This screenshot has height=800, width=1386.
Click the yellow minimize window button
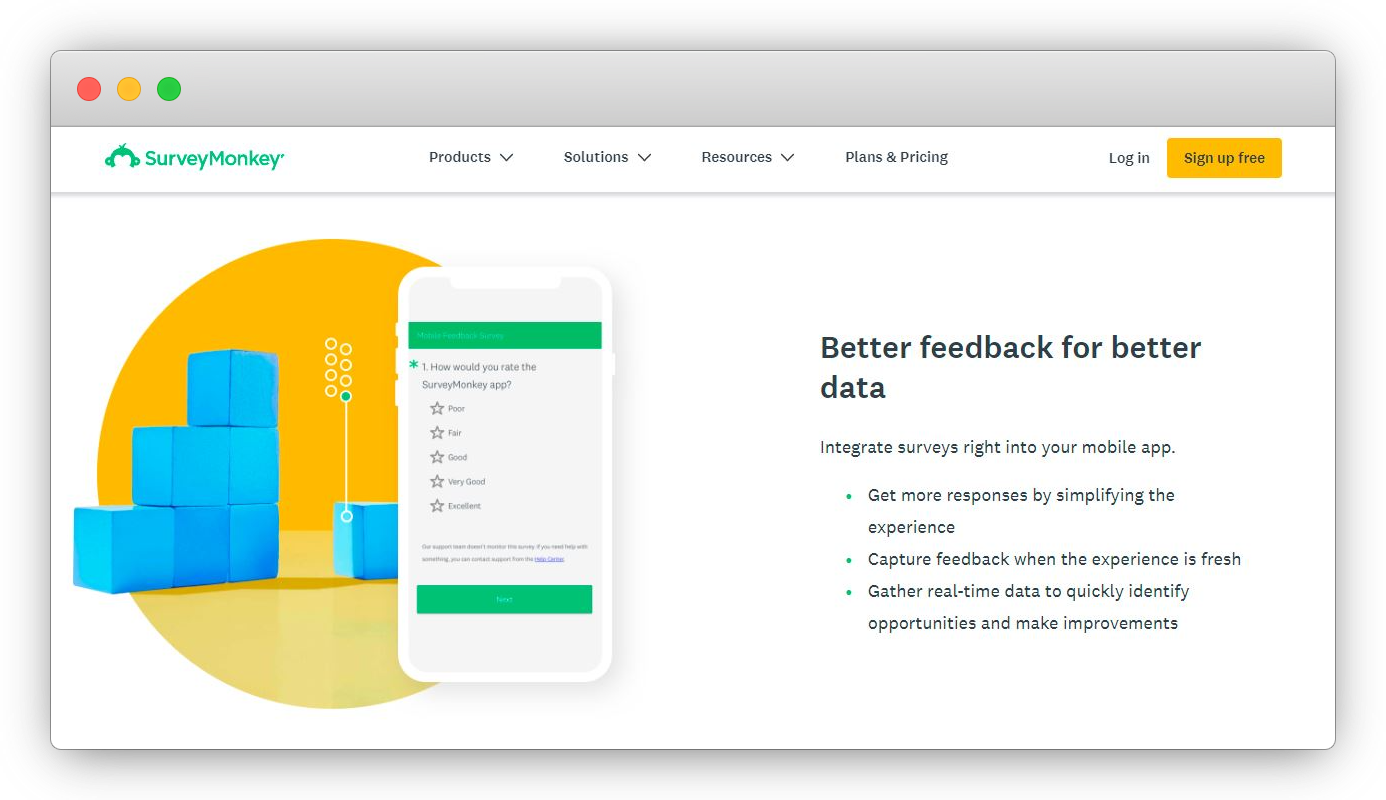coord(129,89)
